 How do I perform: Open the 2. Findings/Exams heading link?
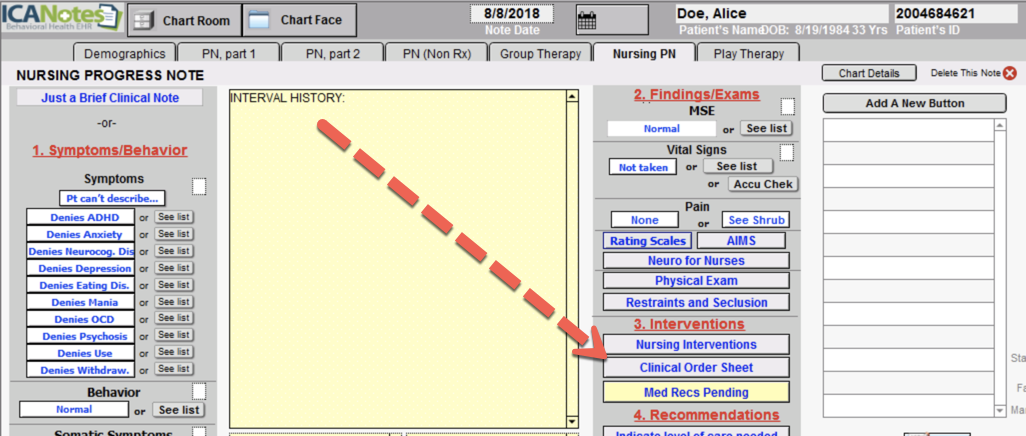[x=696, y=95]
